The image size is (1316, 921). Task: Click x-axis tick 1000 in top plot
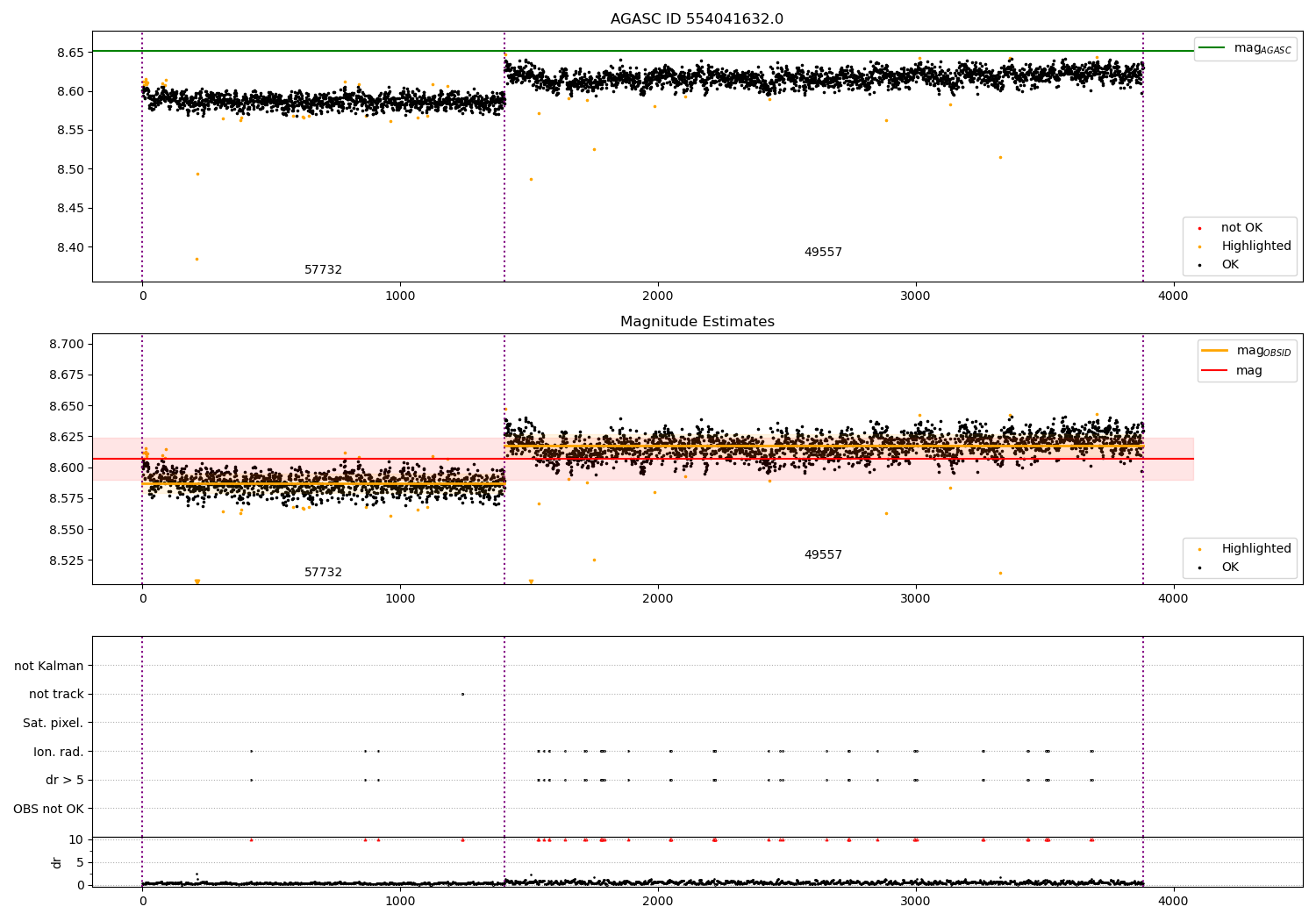[x=400, y=296]
